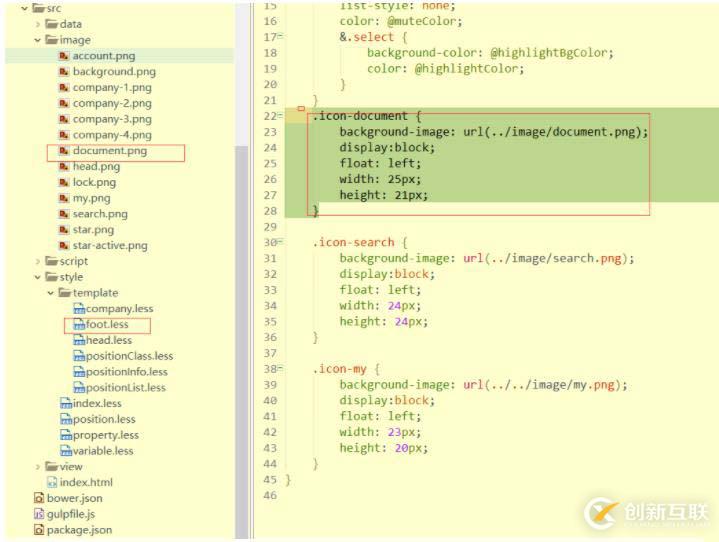This screenshot has width=719, height=542.
Task: Click project tree vertical scrollbar
Action: pos(241,342)
